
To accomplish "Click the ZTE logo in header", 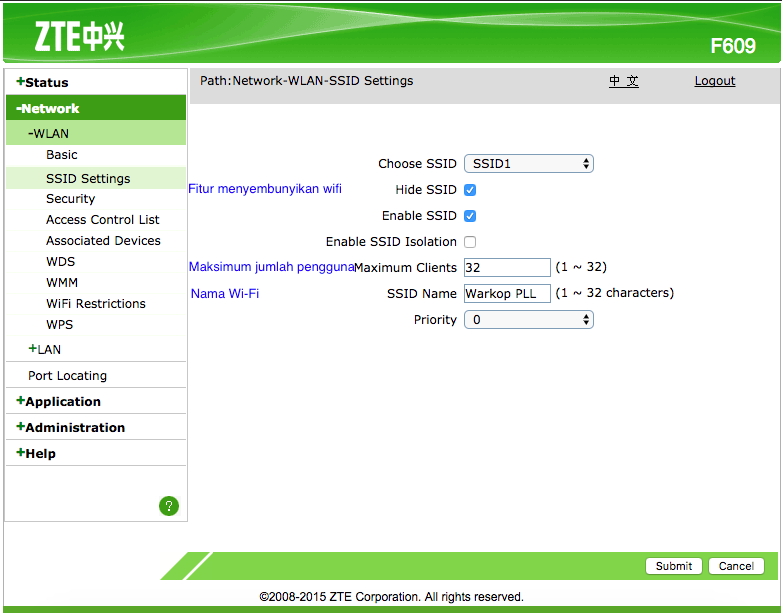I will coord(79,36).
